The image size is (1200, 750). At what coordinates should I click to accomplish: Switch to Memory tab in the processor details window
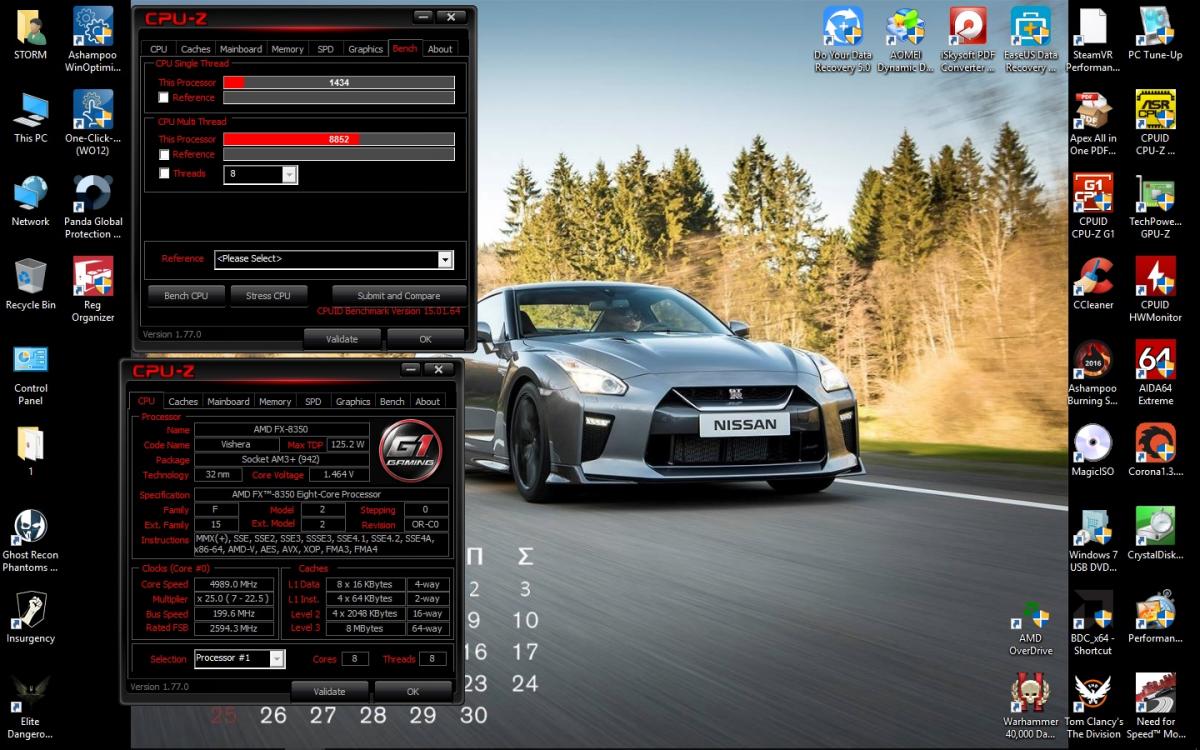coord(275,402)
